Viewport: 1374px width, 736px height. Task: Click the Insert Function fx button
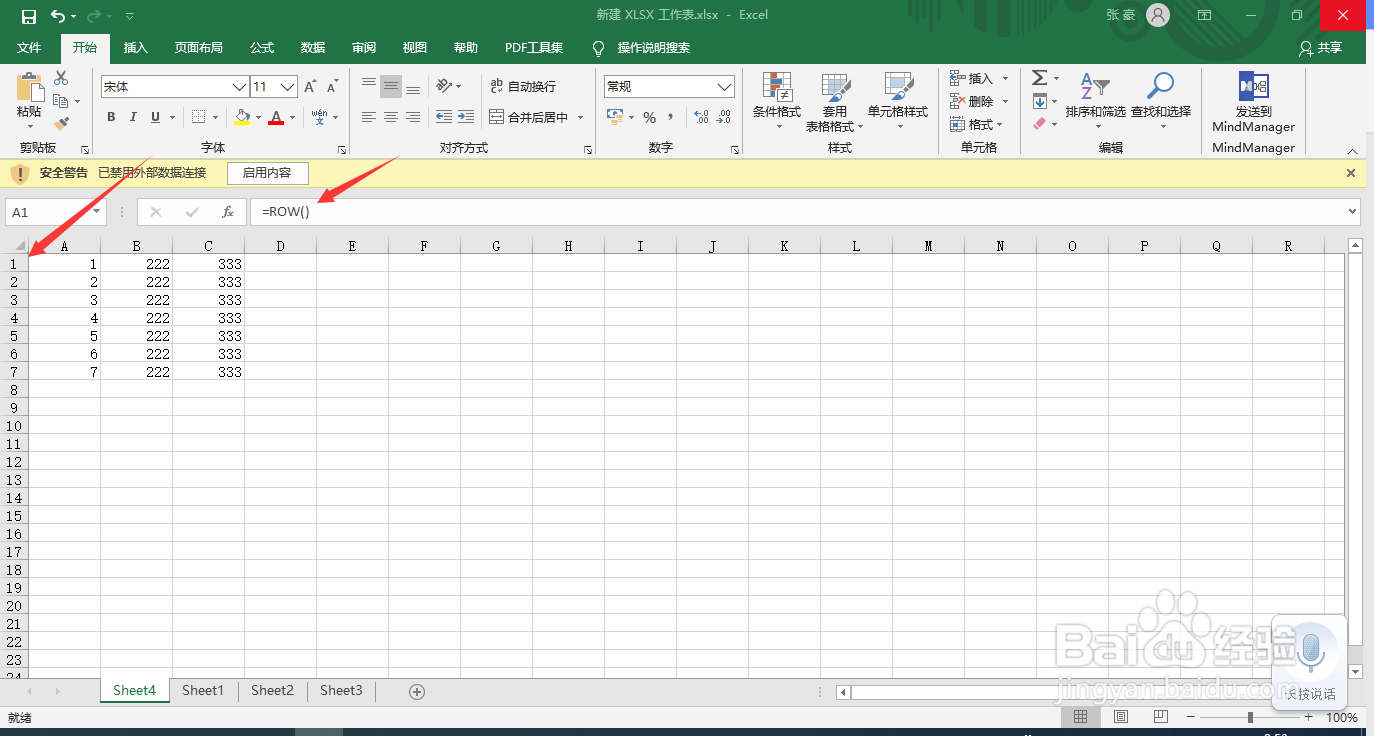point(228,212)
